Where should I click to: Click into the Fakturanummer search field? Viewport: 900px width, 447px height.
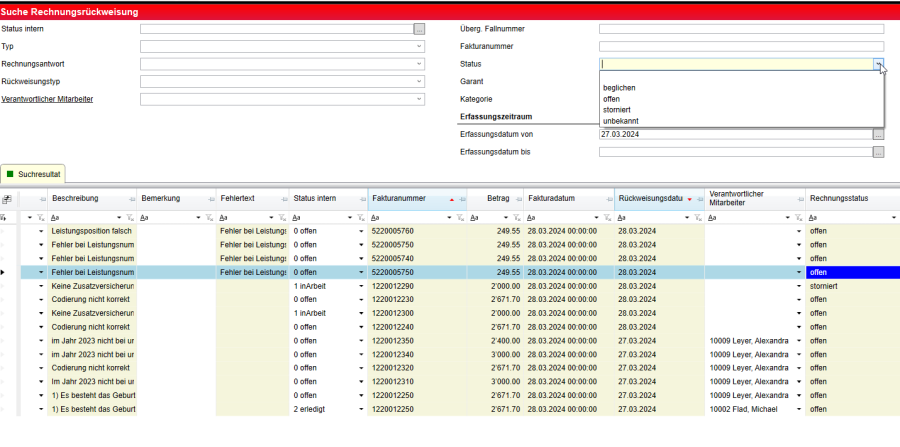coord(740,47)
